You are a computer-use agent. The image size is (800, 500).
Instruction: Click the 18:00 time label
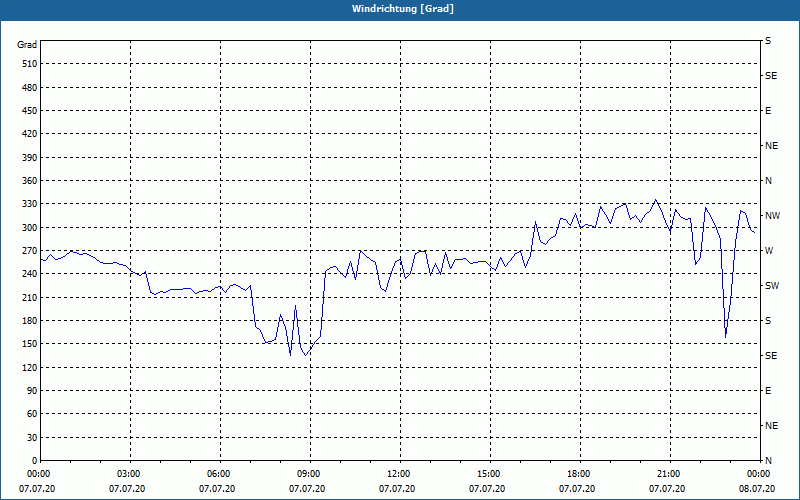tap(580, 474)
